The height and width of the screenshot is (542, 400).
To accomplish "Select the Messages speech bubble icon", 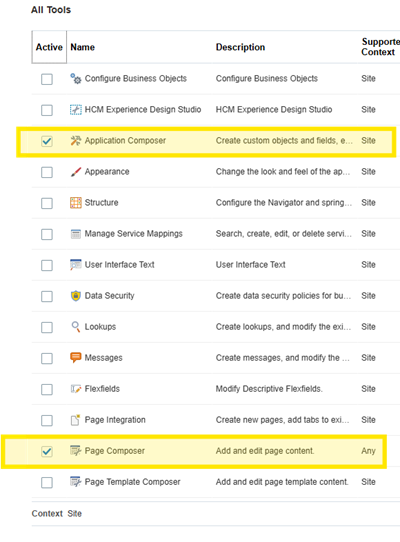I will [x=76, y=357].
